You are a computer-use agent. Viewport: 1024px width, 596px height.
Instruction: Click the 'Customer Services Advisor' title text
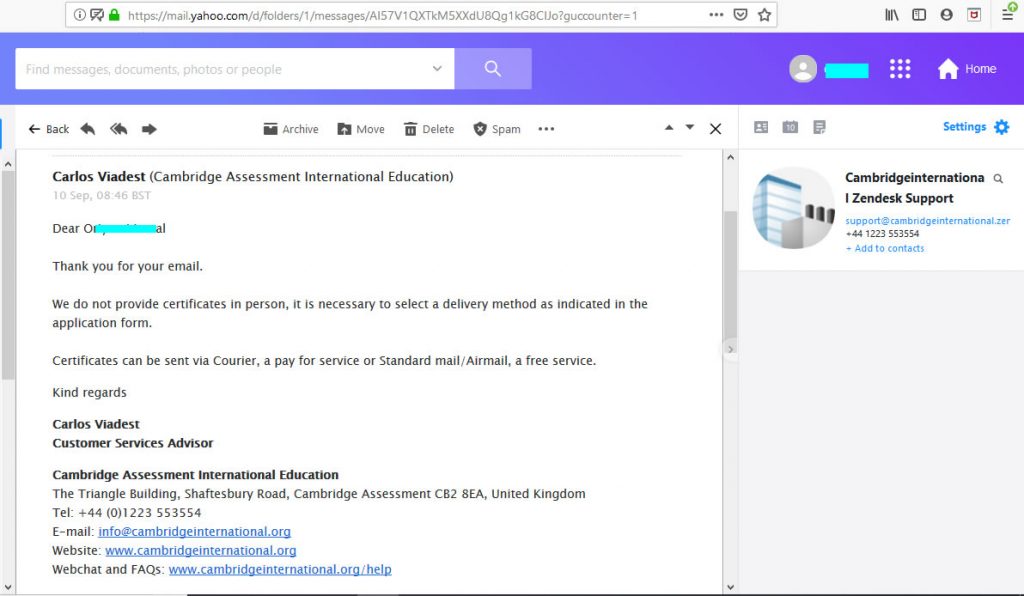[133, 443]
